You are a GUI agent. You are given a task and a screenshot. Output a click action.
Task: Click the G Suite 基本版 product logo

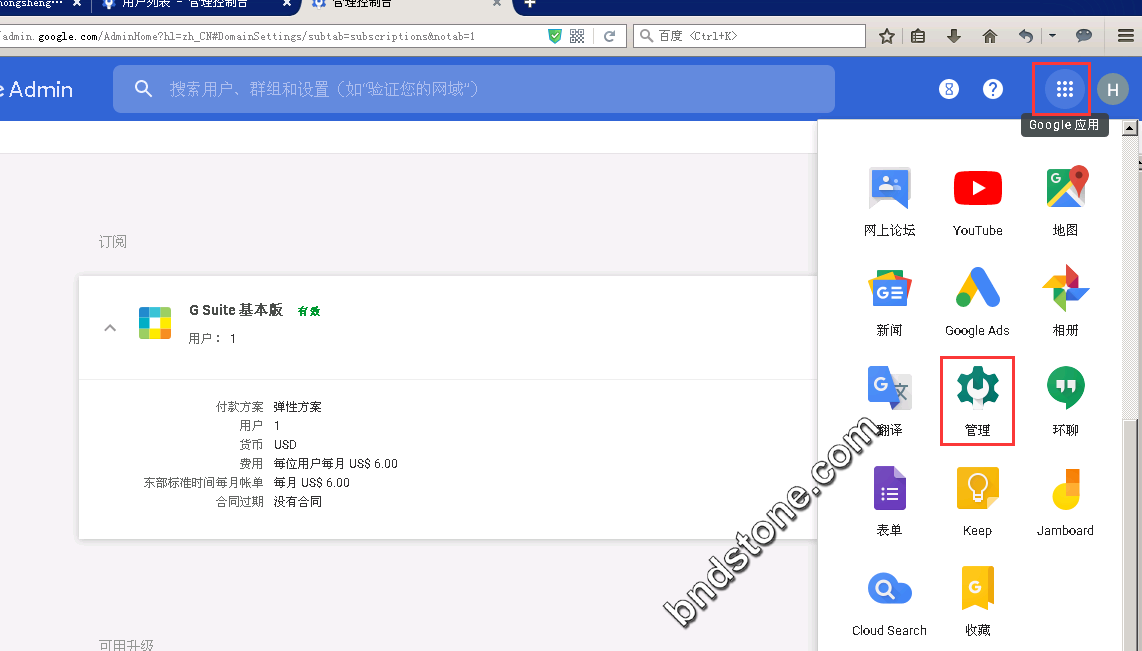pyautogui.click(x=155, y=323)
